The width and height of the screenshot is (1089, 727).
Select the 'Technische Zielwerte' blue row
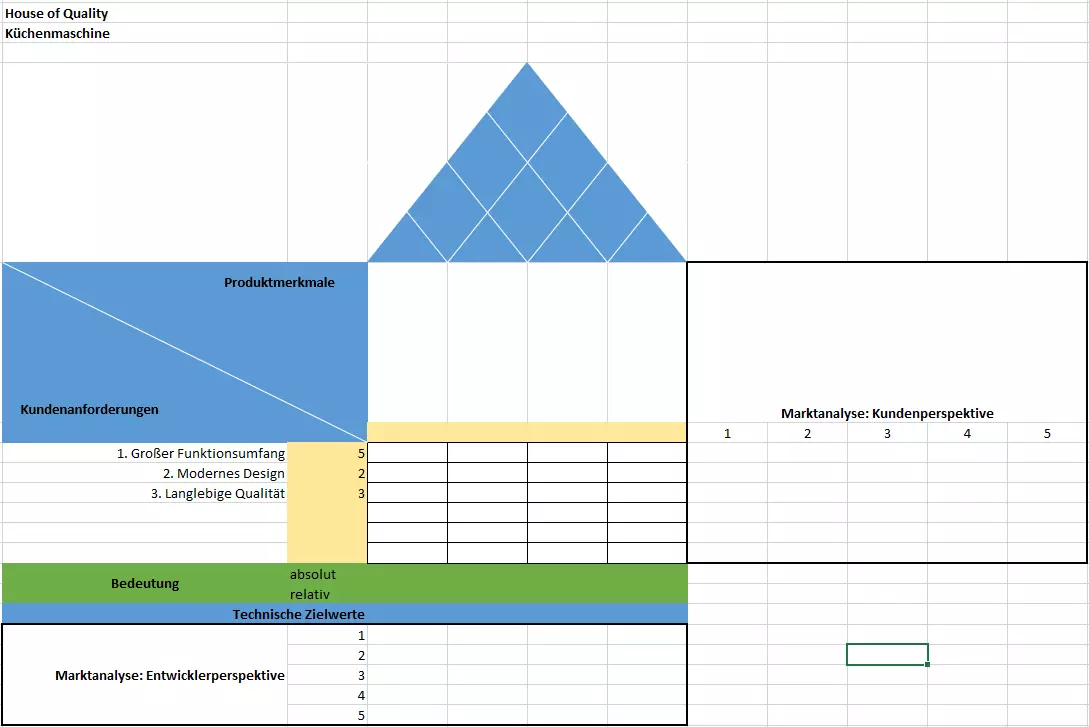[x=344, y=614]
